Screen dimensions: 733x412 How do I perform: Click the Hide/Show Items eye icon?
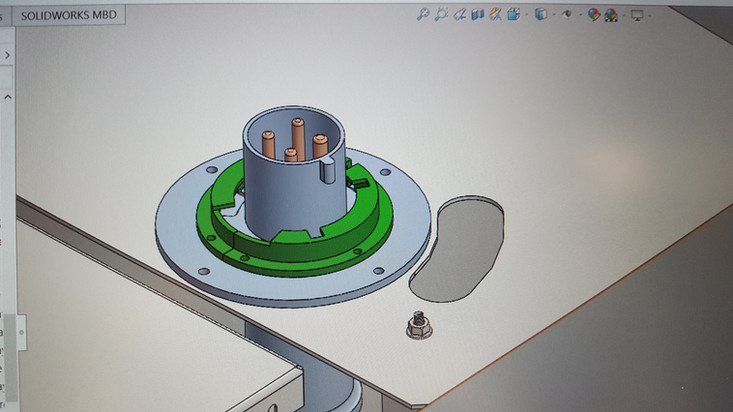pyautogui.click(x=567, y=15)
